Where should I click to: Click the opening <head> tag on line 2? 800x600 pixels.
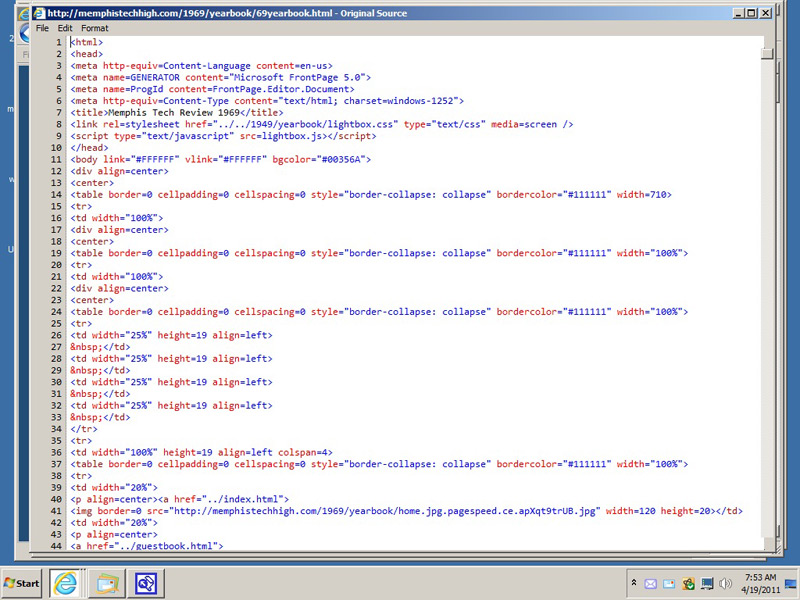87,54
